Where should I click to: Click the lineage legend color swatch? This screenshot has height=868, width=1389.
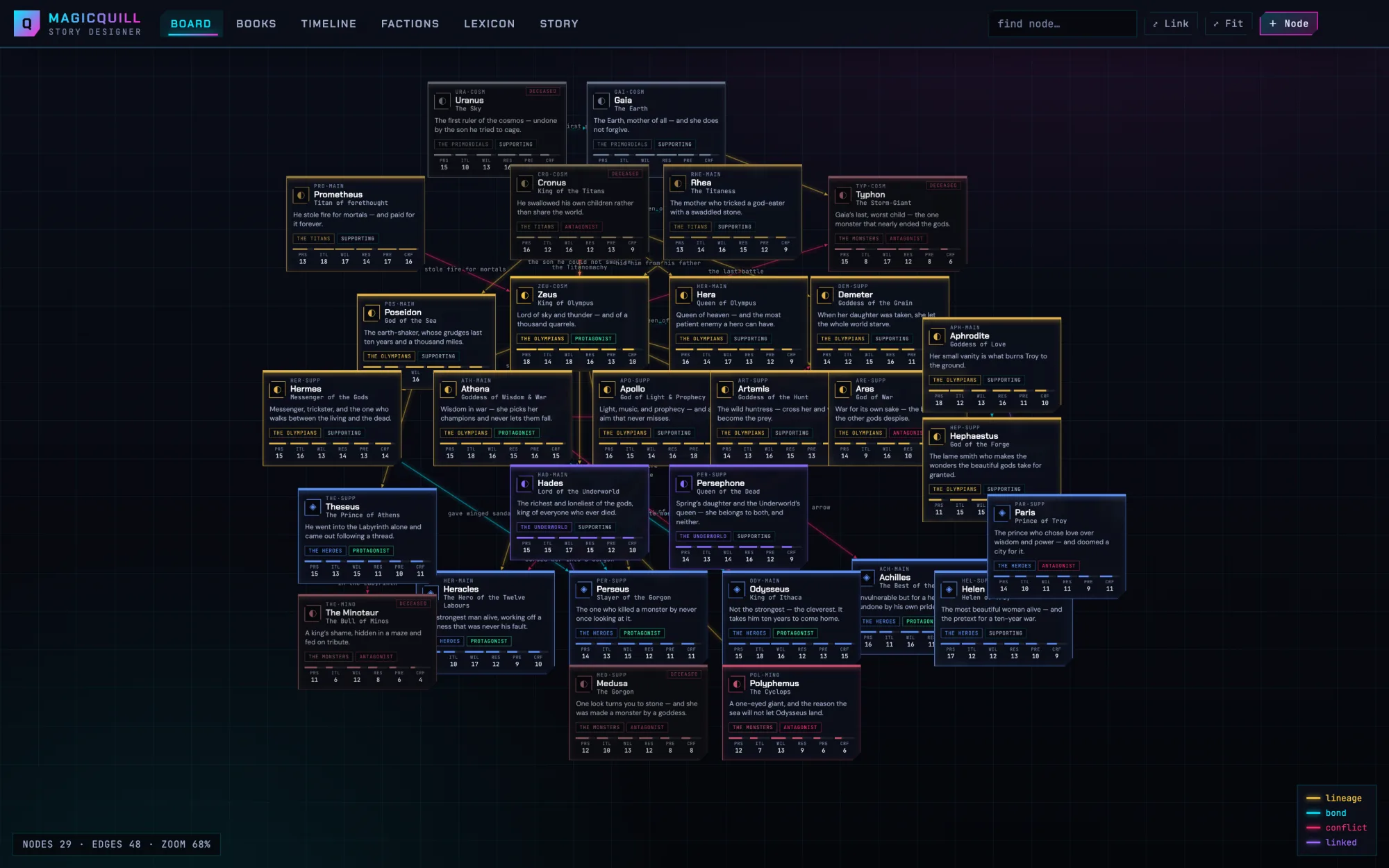coord(1313,799)
